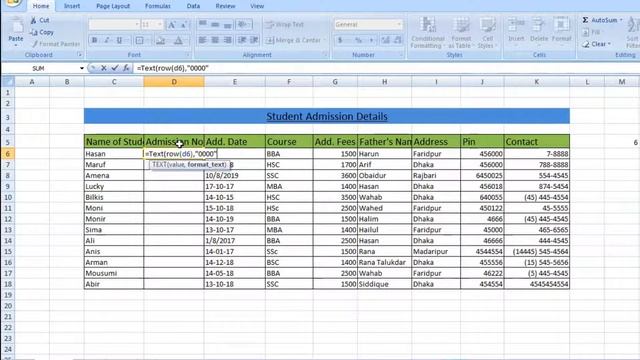Viewport: 640px width, 360px height.
Task: Click the cell containing Amena
Action: [114, 176]
